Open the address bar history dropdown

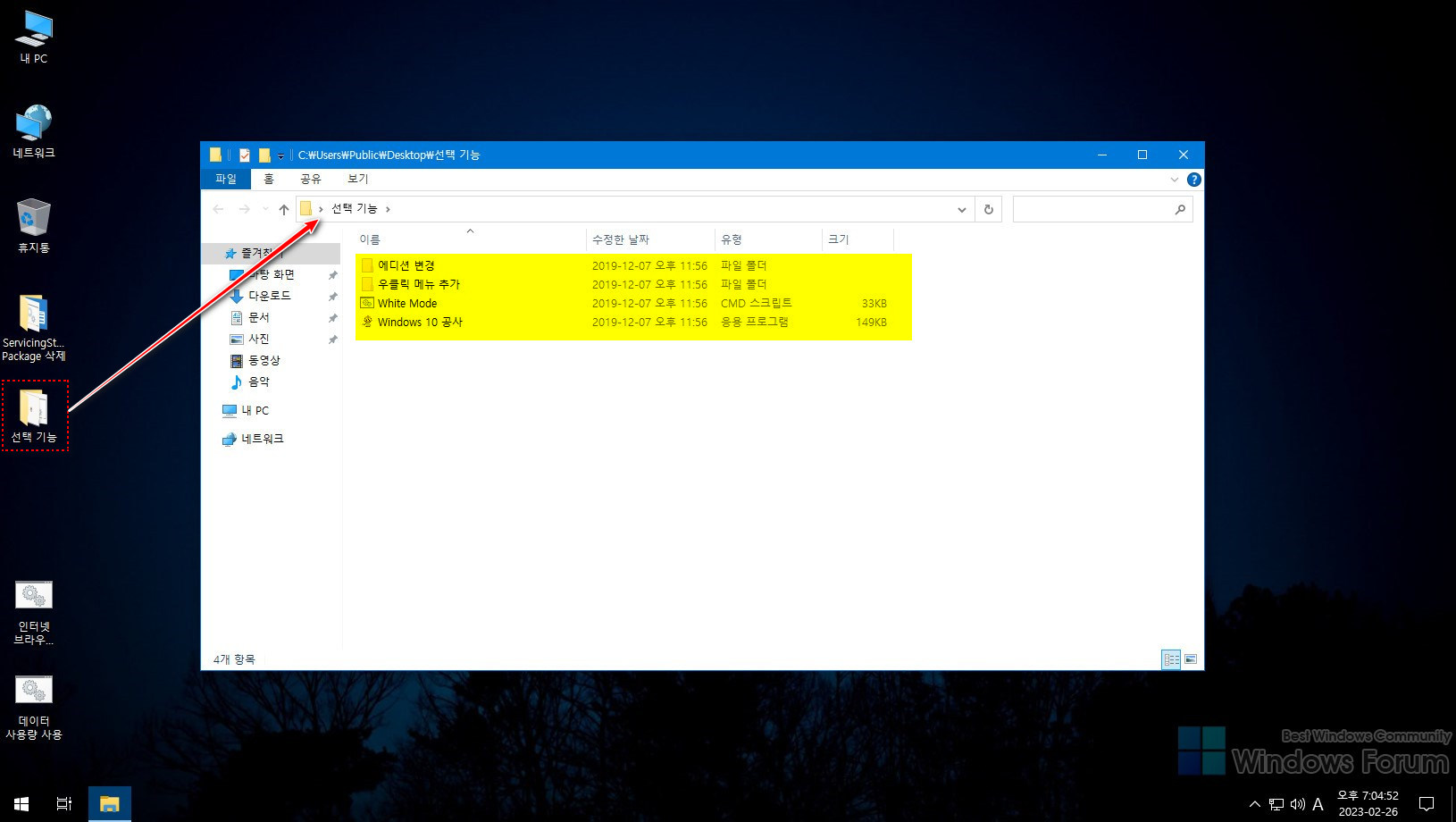962,209
